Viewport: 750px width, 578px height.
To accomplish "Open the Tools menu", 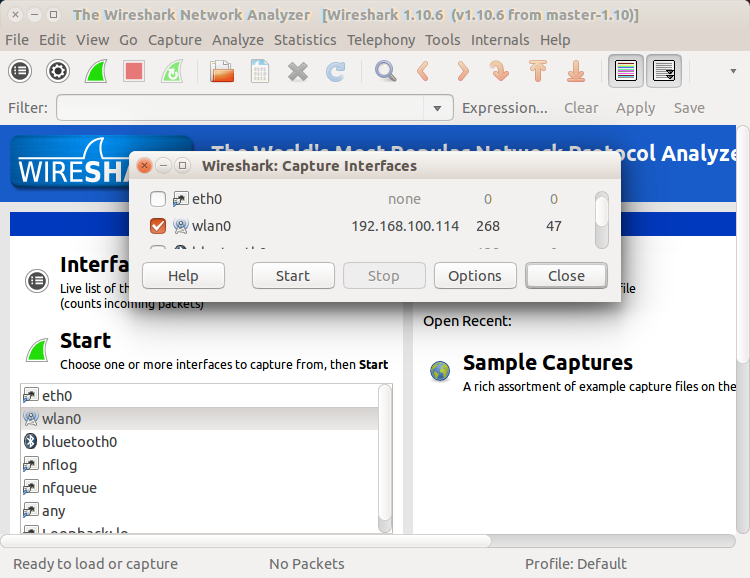I will click(442, 40).
